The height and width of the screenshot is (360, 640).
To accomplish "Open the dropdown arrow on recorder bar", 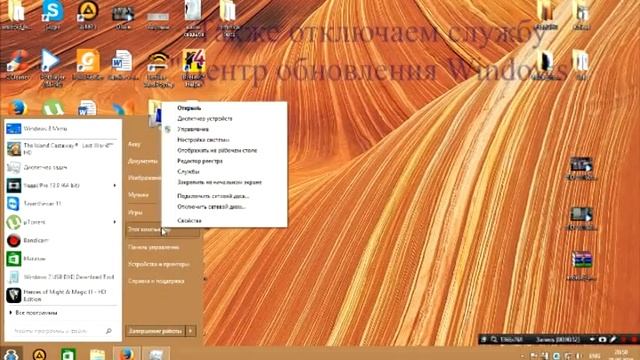I will [x=592, y=339].
